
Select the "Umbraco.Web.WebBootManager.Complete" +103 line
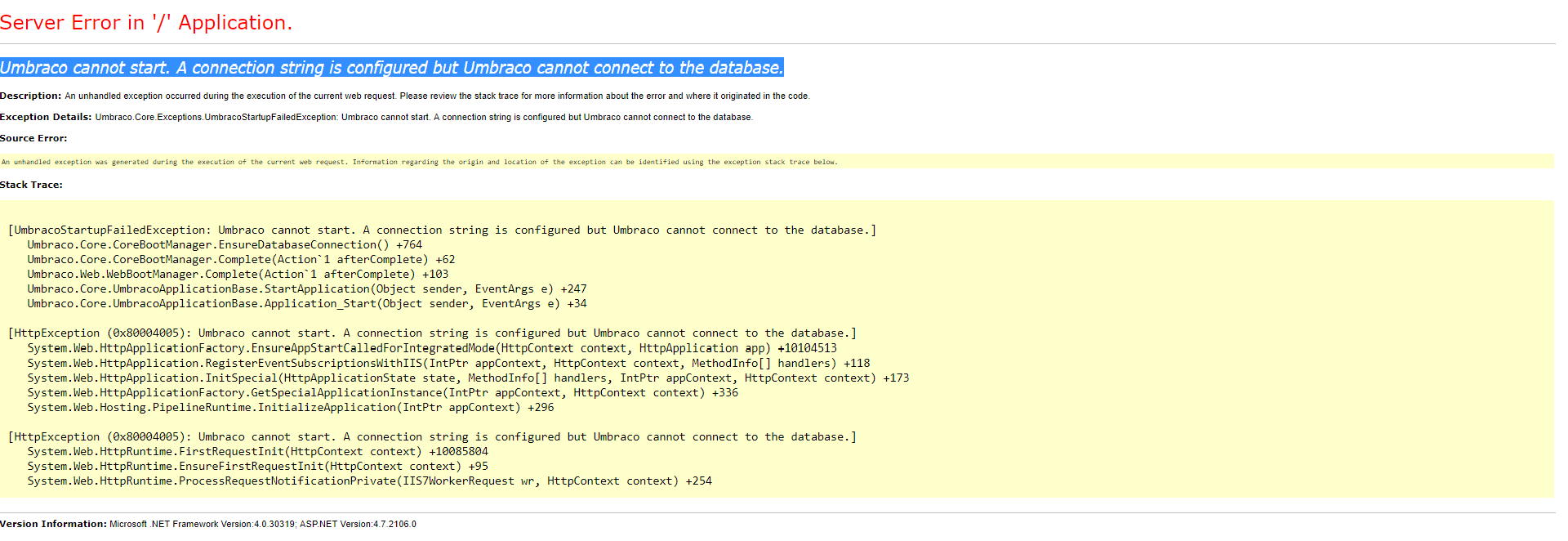[x=238, y=275]
